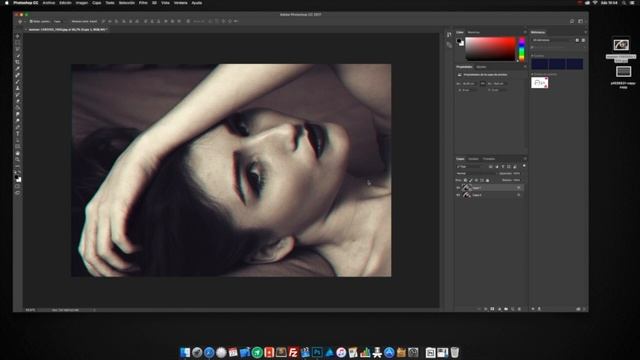Select the Capas tab
This screenshot has height=360, width=640.
(x=460, y=159)
